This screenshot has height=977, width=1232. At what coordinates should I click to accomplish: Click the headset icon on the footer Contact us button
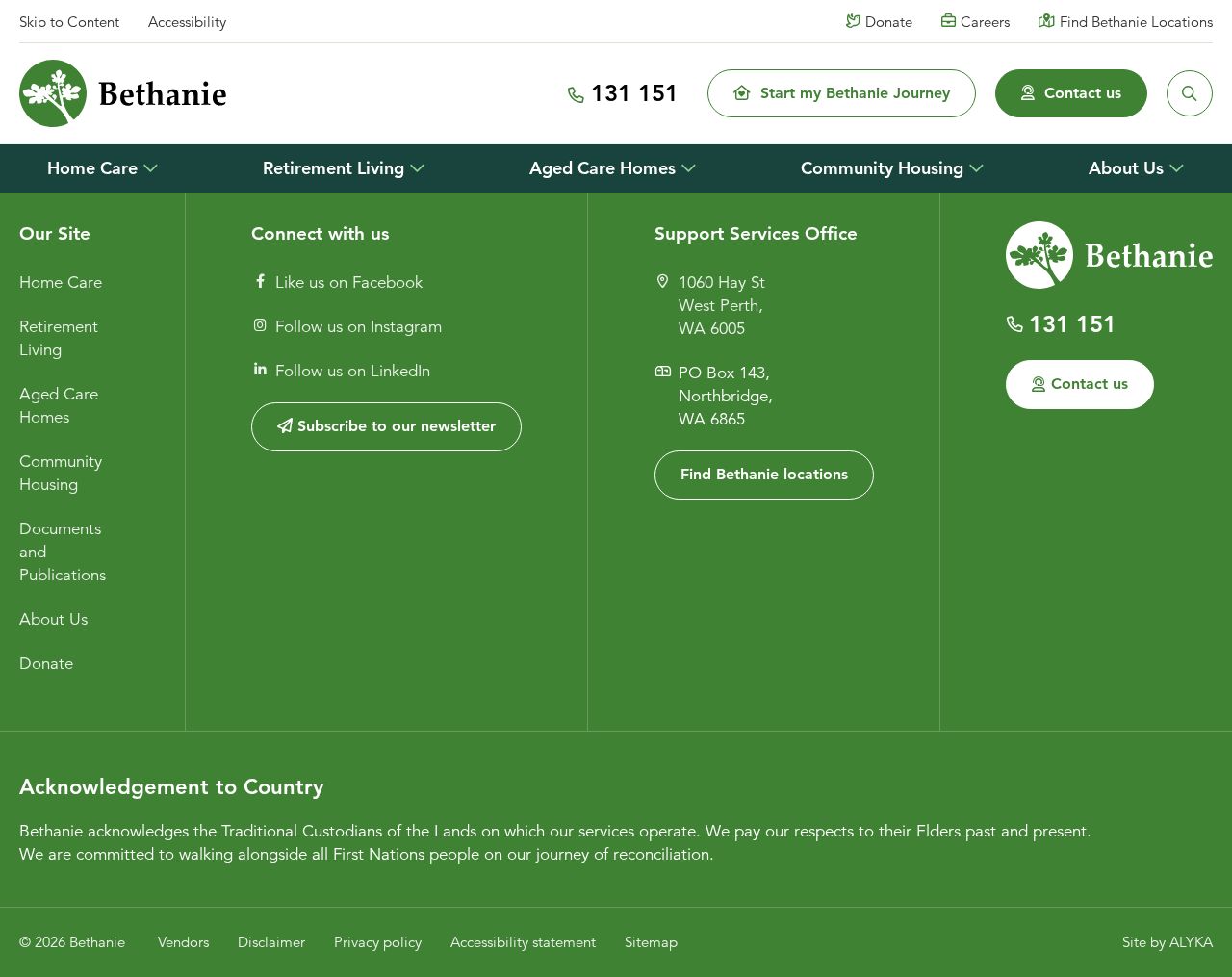click(x=1039, y=384)
